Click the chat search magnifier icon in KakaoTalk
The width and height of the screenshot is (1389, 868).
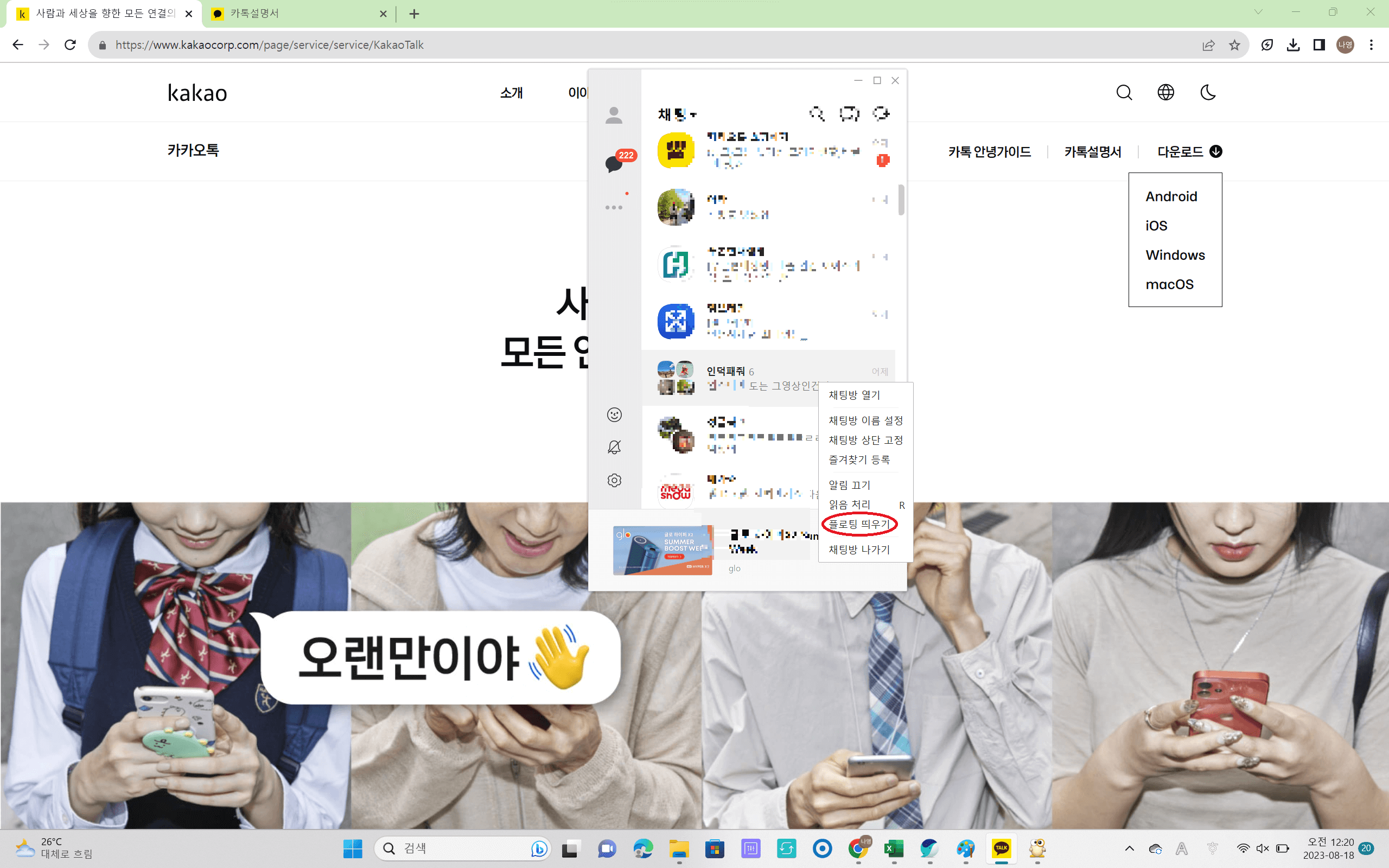tap(816, 114)
